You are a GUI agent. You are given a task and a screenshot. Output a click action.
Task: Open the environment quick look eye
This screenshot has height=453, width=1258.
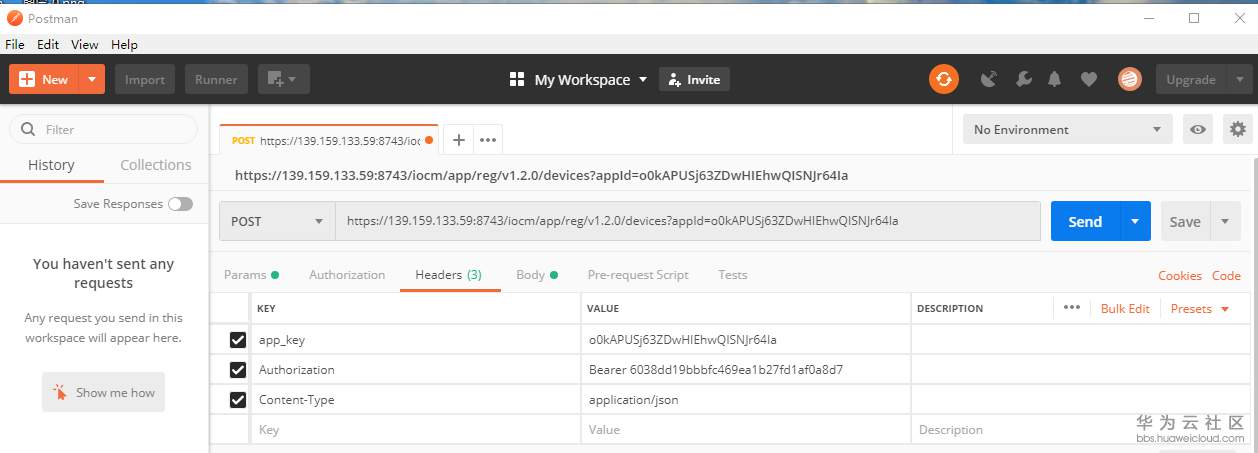click(x=1197, y=129)
